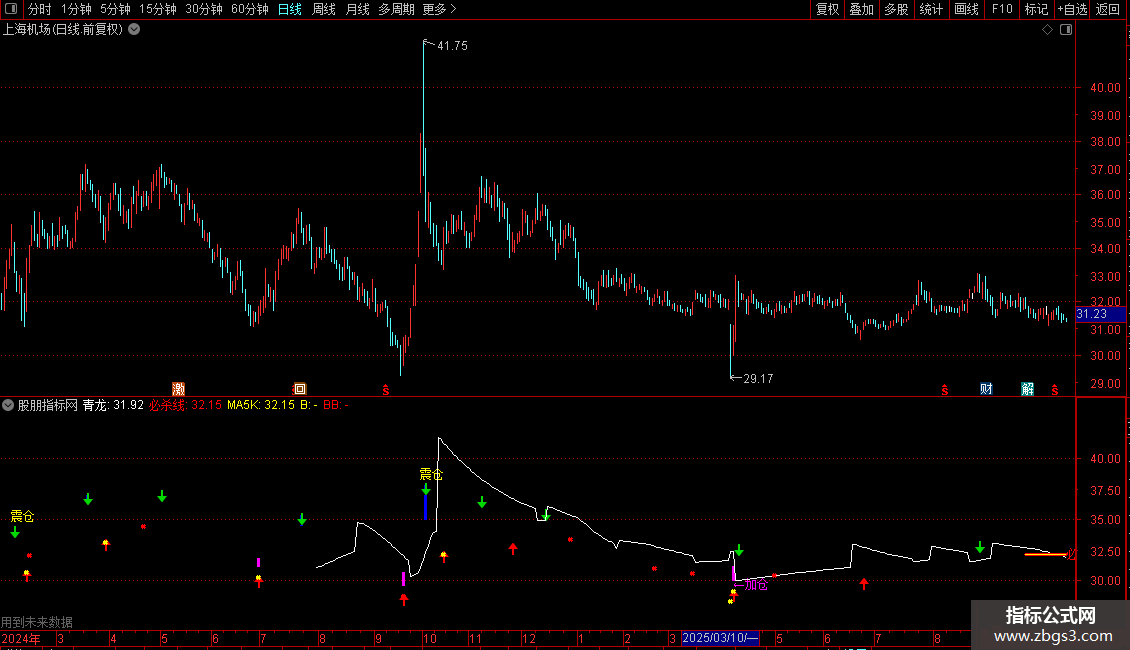Click the 加仓 signal label
The image size is (1130, 650).
point(756,584)
